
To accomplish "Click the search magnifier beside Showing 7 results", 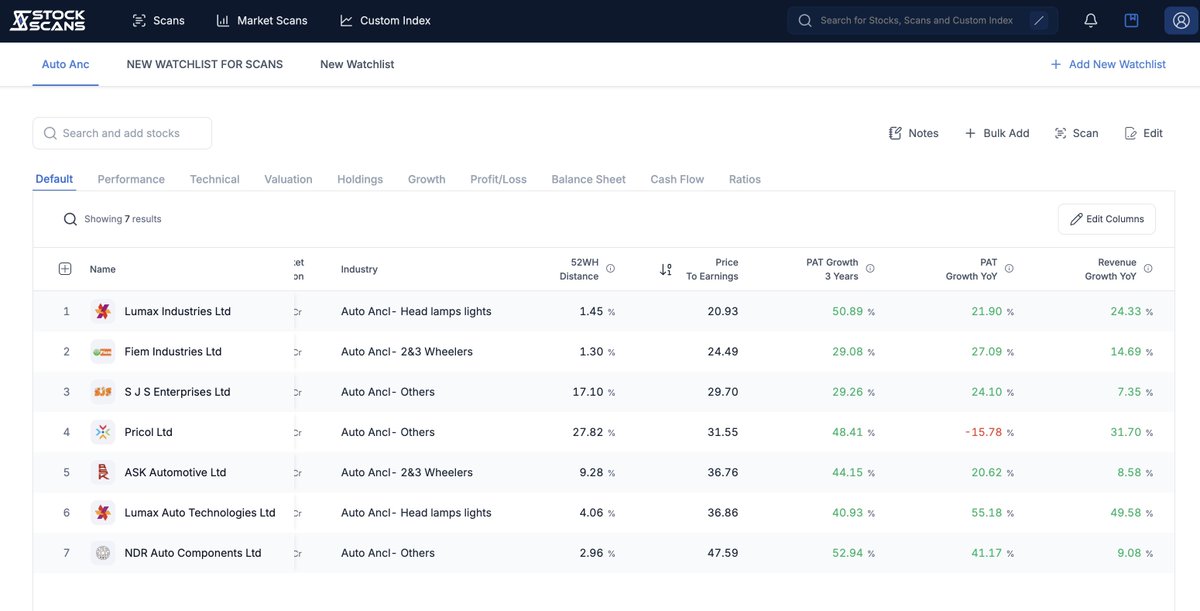I will 70,219.
